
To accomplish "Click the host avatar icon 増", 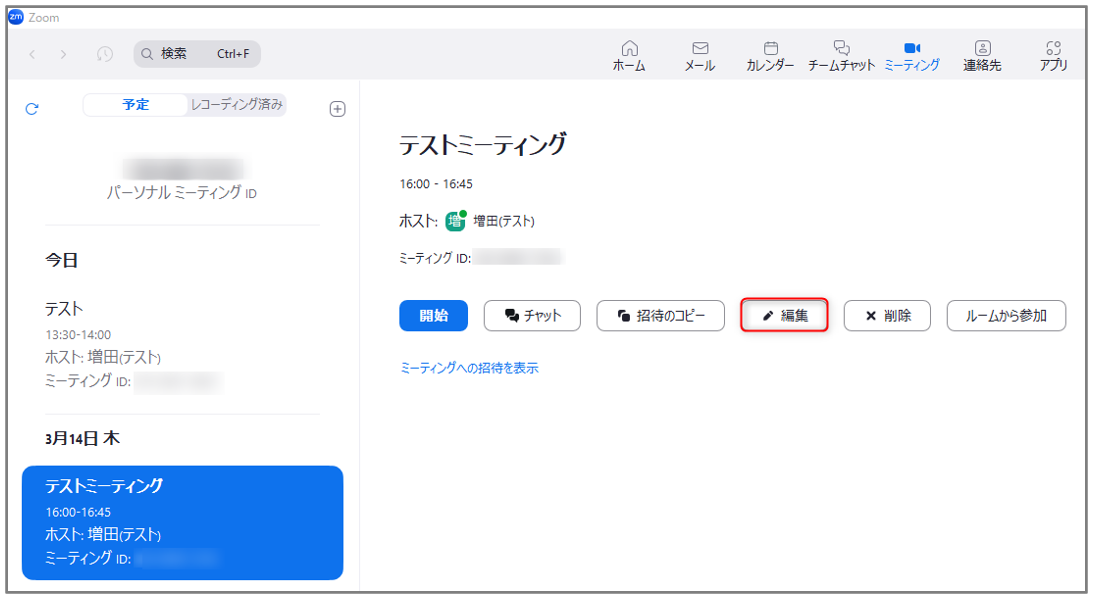I will 456,221.
